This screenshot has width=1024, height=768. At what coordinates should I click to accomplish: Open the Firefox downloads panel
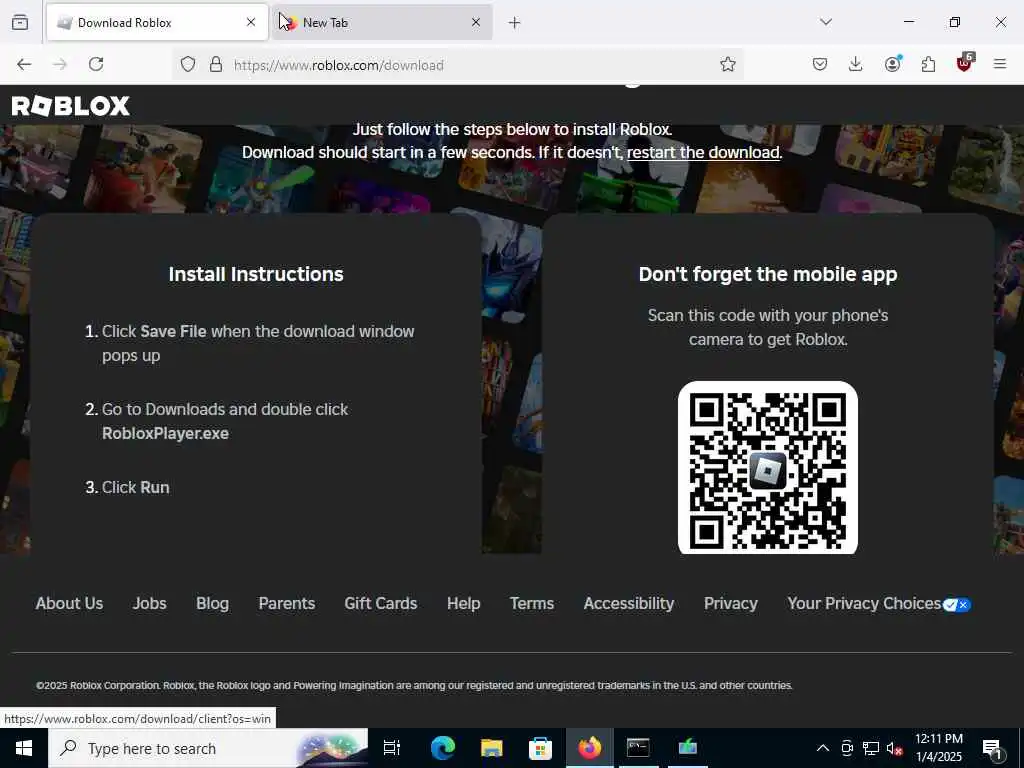point(856,64)
